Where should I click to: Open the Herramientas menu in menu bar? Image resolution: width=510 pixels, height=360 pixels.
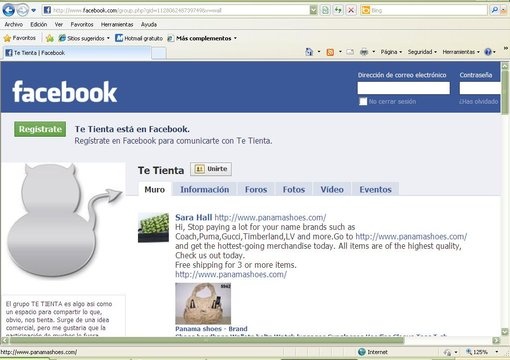117,24
